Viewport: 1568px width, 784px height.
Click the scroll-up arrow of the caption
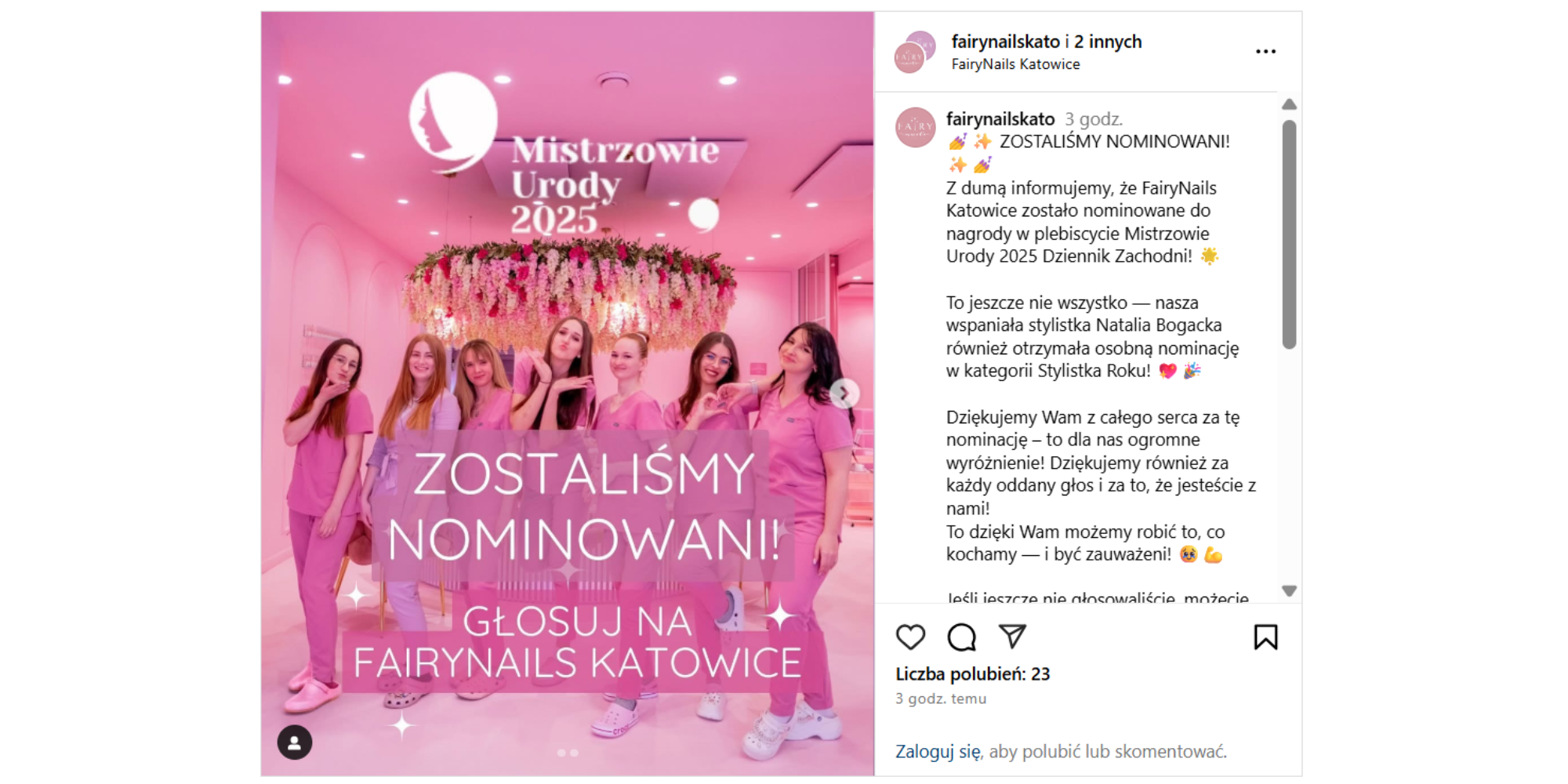click(x=1289, y=104)
